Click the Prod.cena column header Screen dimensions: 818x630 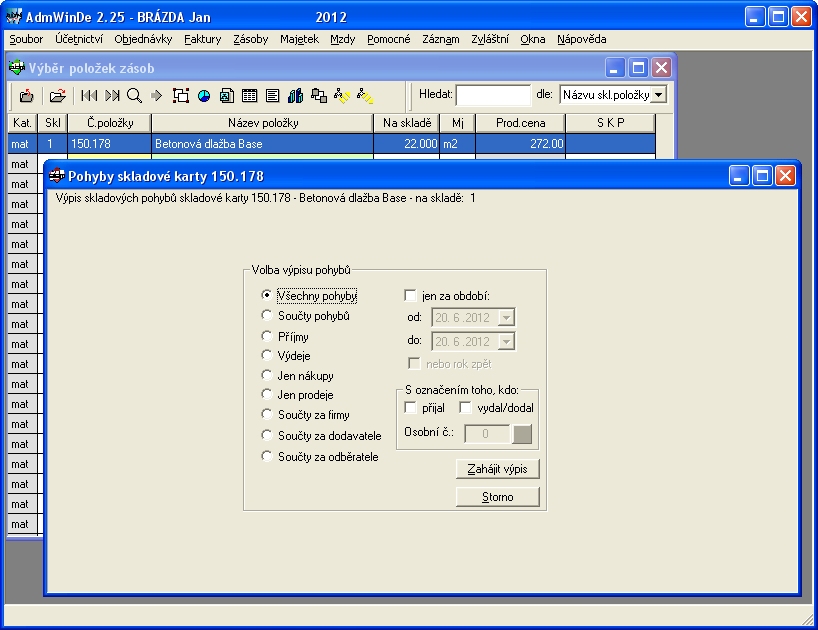520,123
